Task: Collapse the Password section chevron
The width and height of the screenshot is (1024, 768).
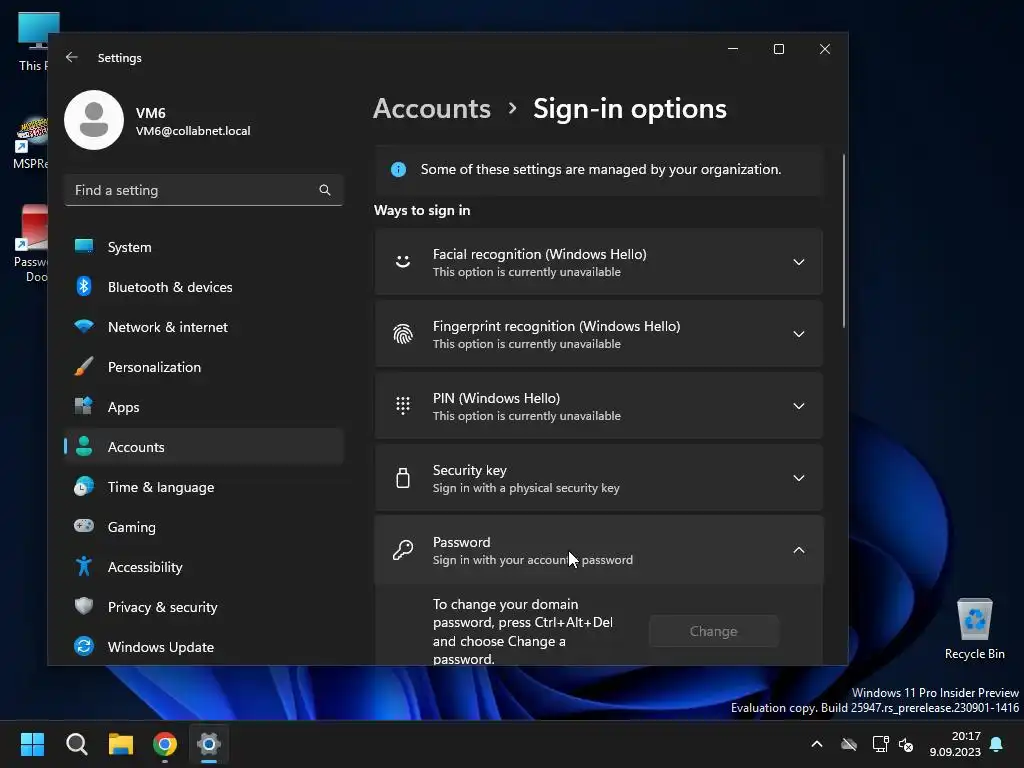Action: click(x=798, y=550)
